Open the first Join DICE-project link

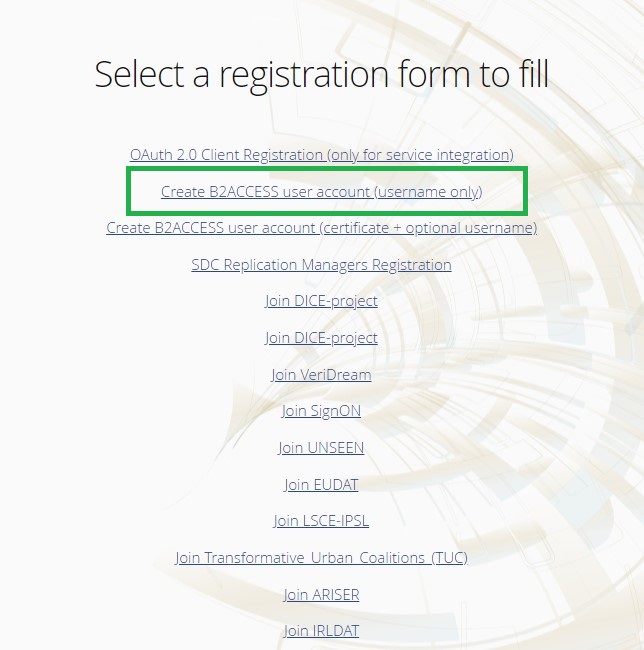(321, 301)
